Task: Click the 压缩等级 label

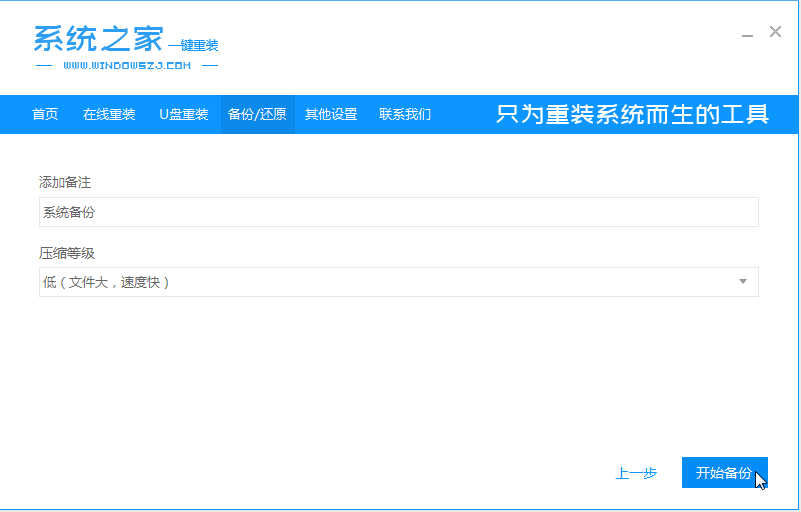Action: pos(66,253)
